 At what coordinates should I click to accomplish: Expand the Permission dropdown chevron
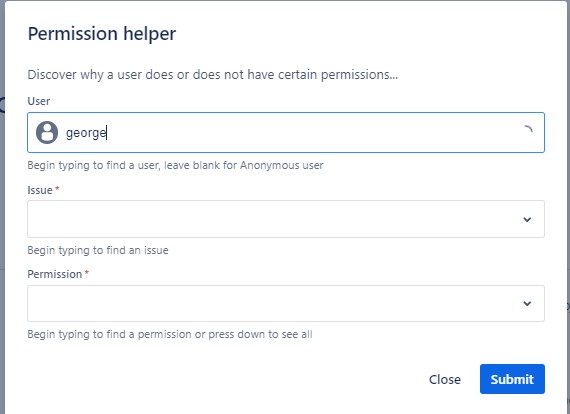point(527,304)
